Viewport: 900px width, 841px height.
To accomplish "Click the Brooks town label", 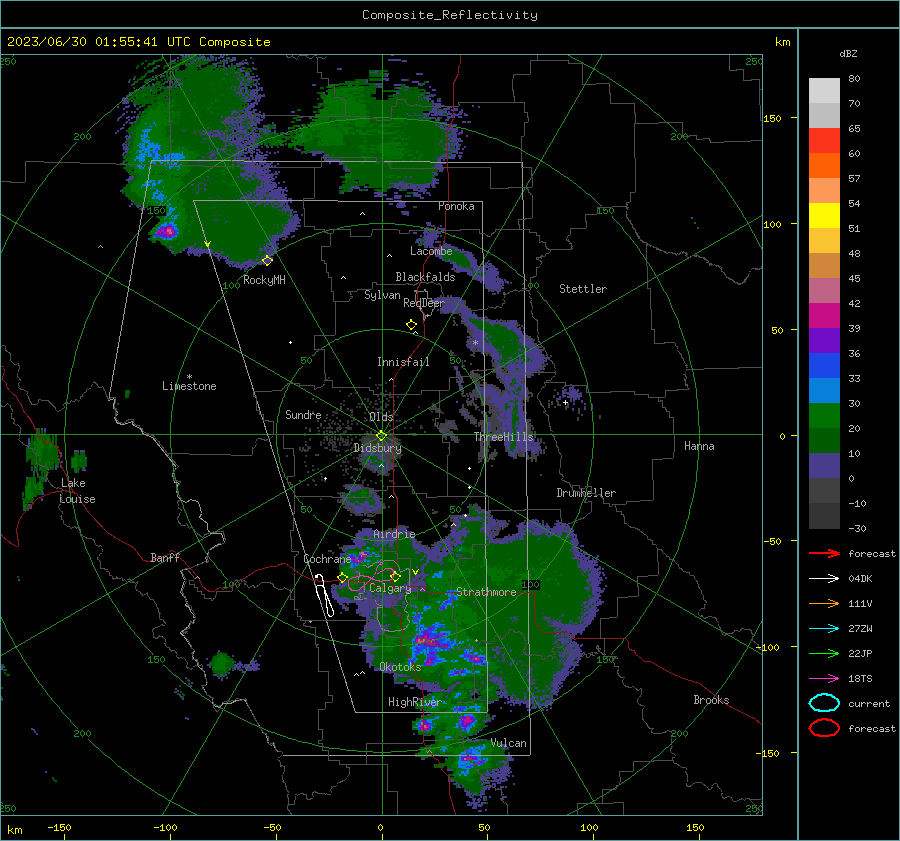I will coord(711,700).
